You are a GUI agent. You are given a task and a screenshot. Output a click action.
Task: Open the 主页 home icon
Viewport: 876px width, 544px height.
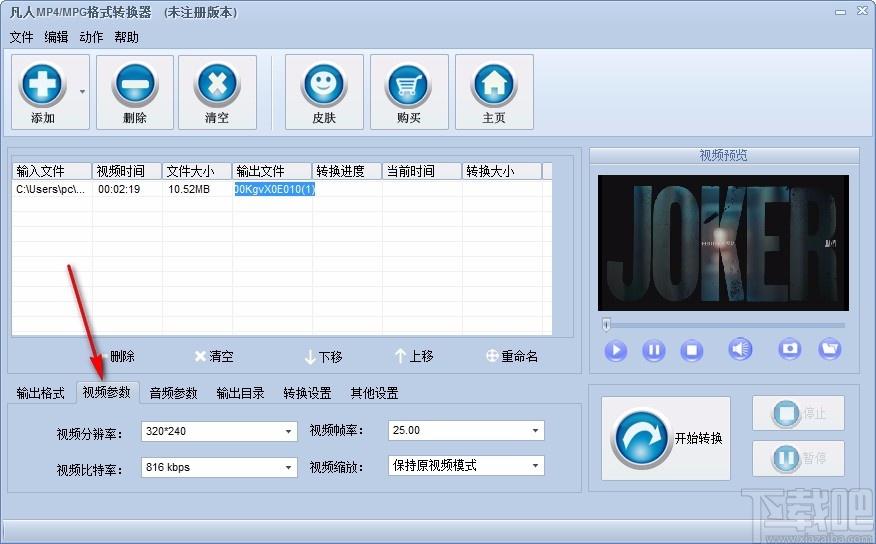pyautogui.click(x=494, y=84)
